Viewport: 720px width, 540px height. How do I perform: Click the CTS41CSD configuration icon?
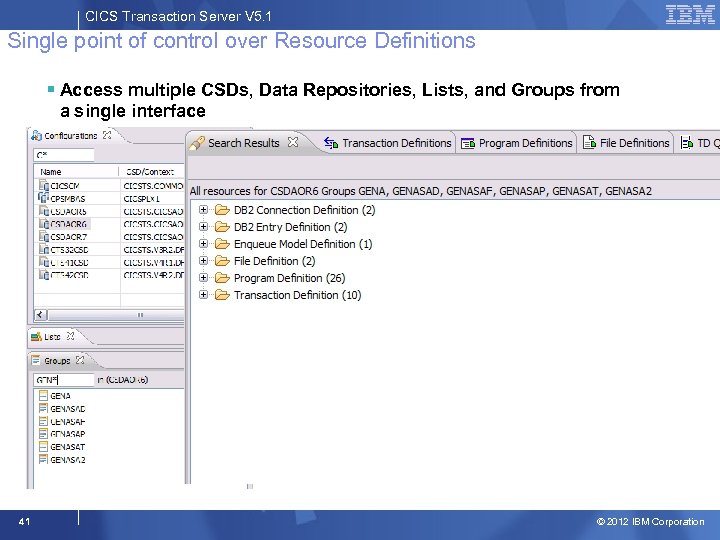pos(44,263)
